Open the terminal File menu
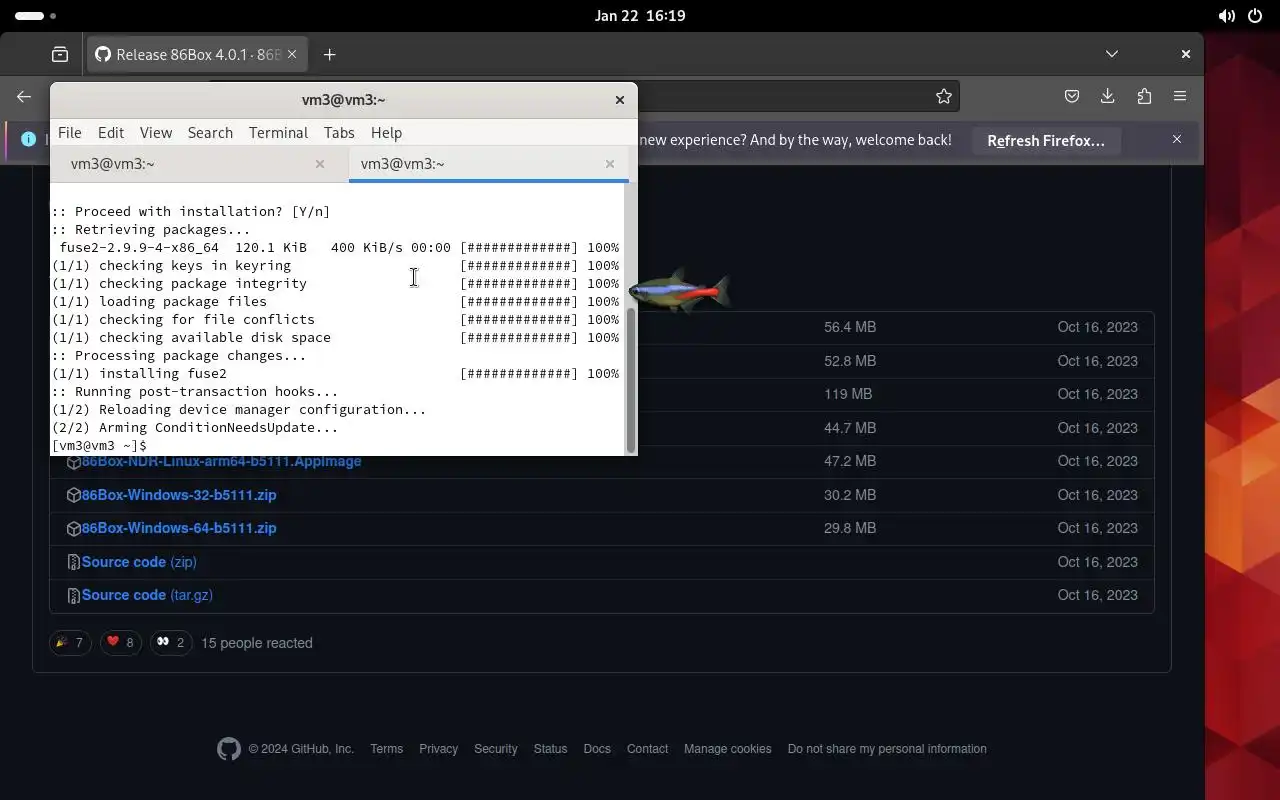The image size is (1280, 800). [x=70, y=132]
